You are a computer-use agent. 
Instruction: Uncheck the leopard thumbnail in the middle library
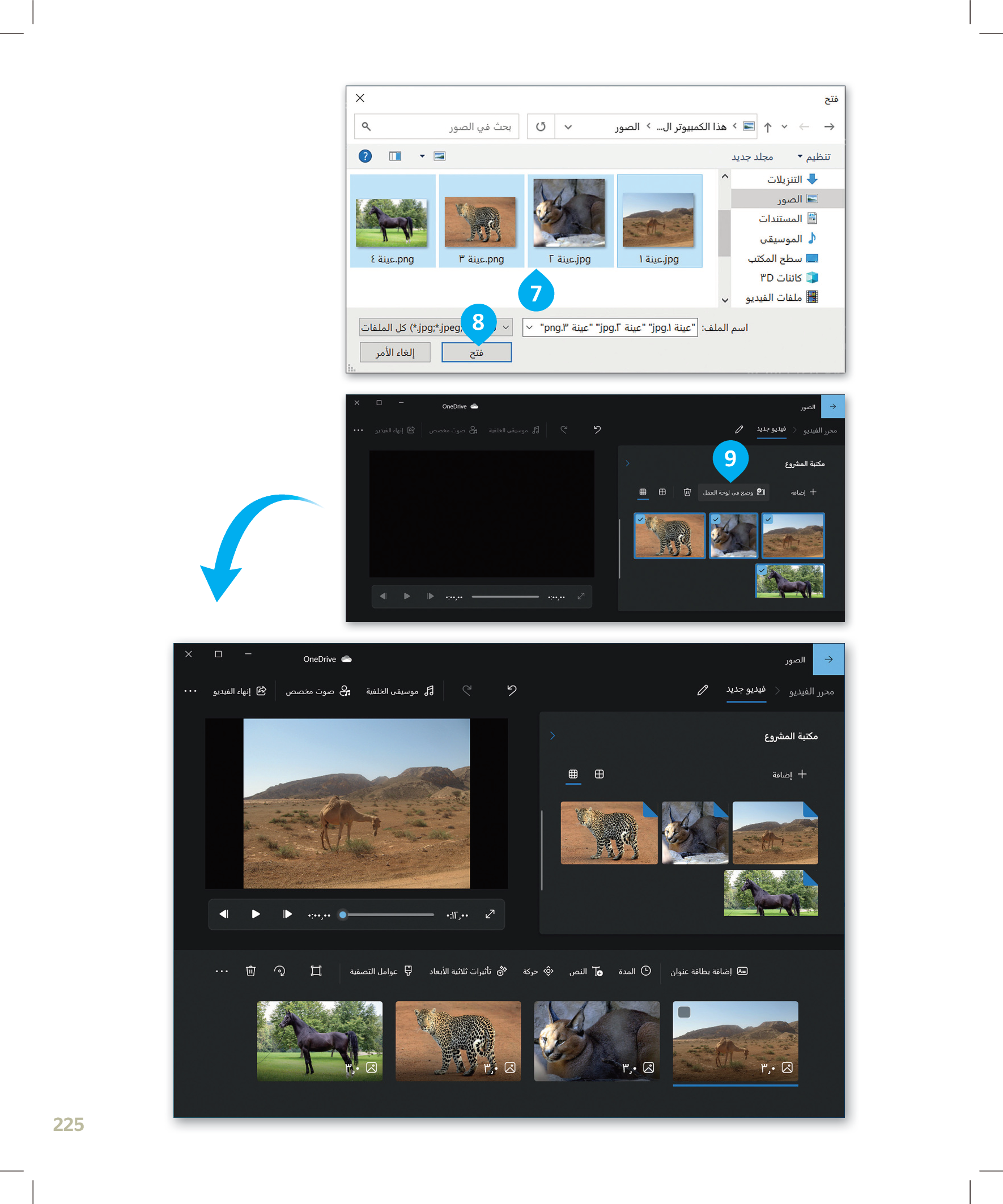click(x=640, y=520)
